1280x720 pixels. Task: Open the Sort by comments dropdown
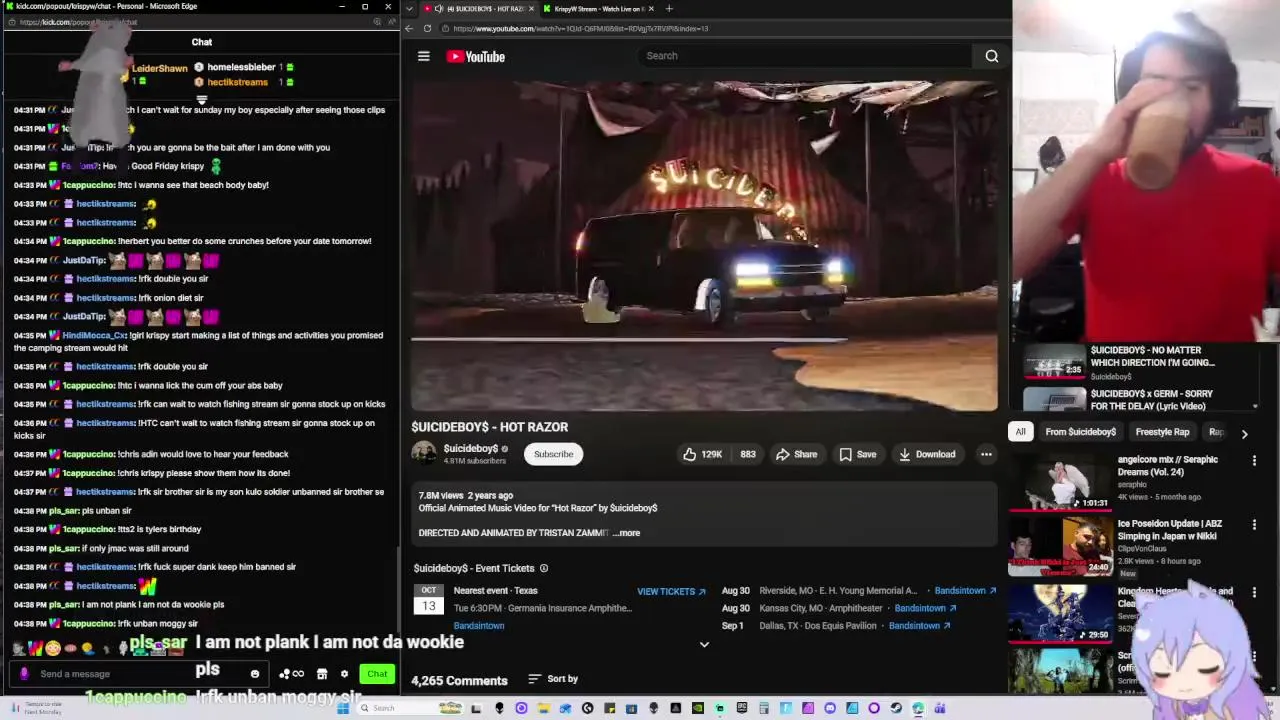[553, 679]
